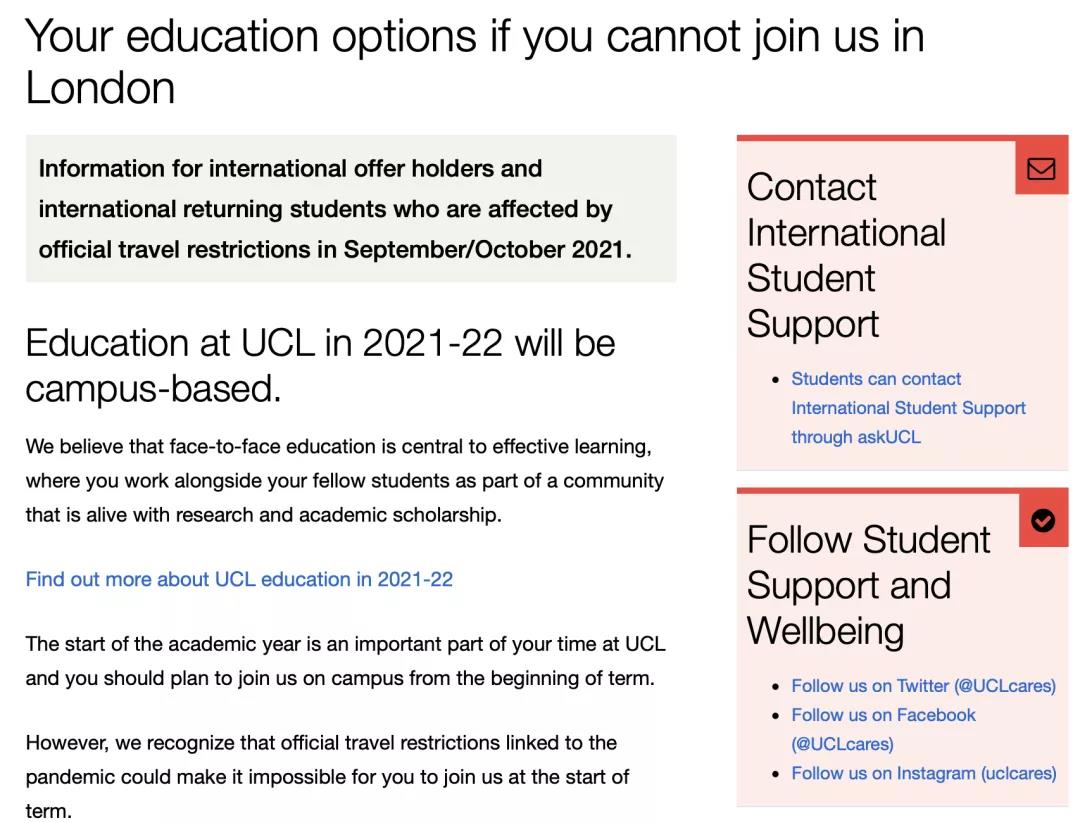Open the Follow us on Facebook link
The image size is (1080, 823).
[883, 715]
